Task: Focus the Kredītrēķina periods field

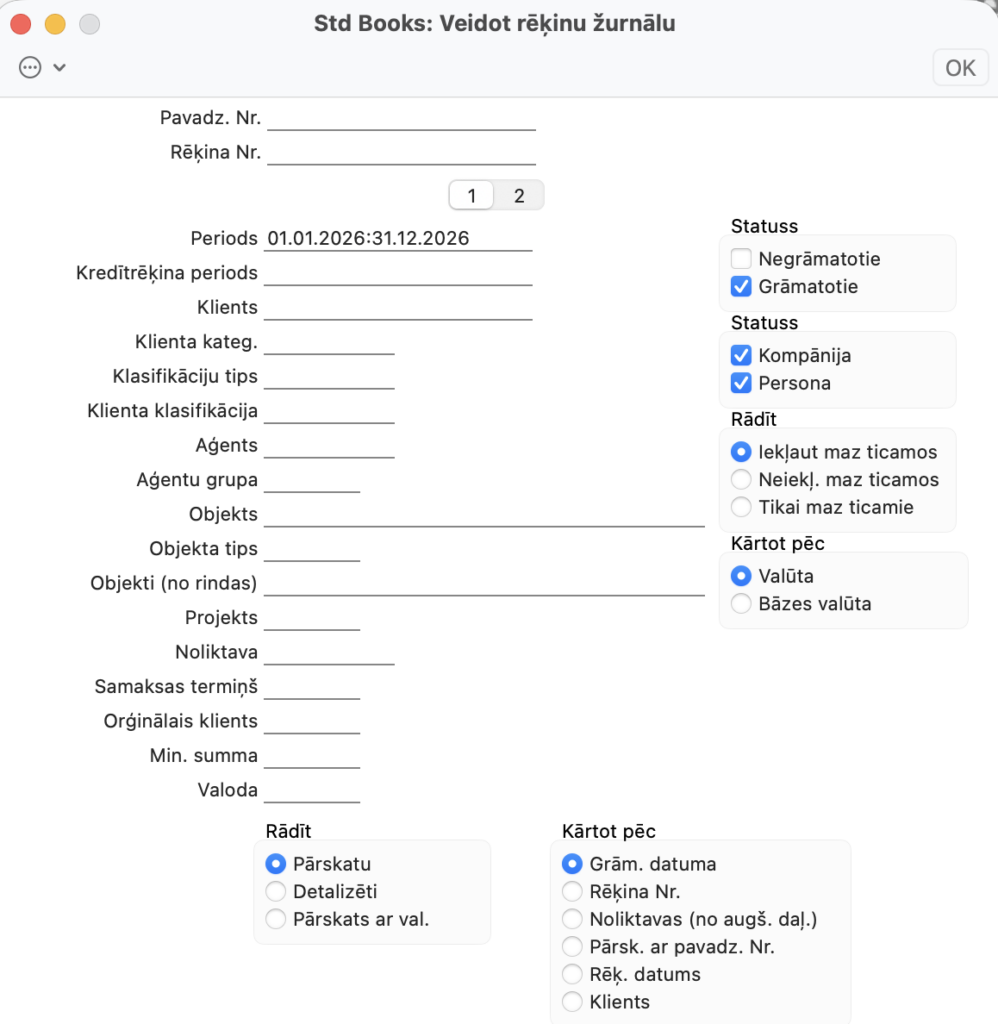Action: tap(398, 273)
